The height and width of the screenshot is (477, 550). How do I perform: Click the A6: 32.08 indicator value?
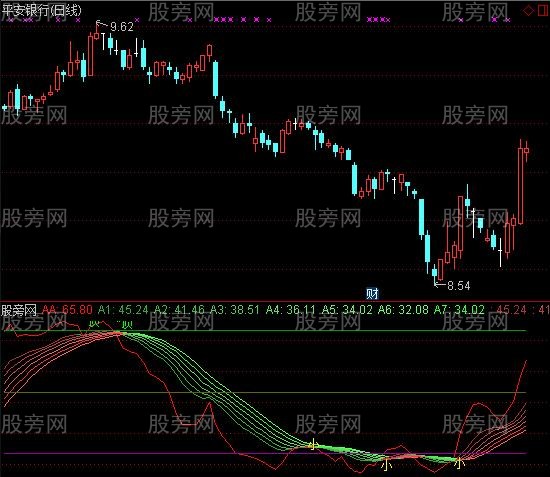tap(403, 310)
